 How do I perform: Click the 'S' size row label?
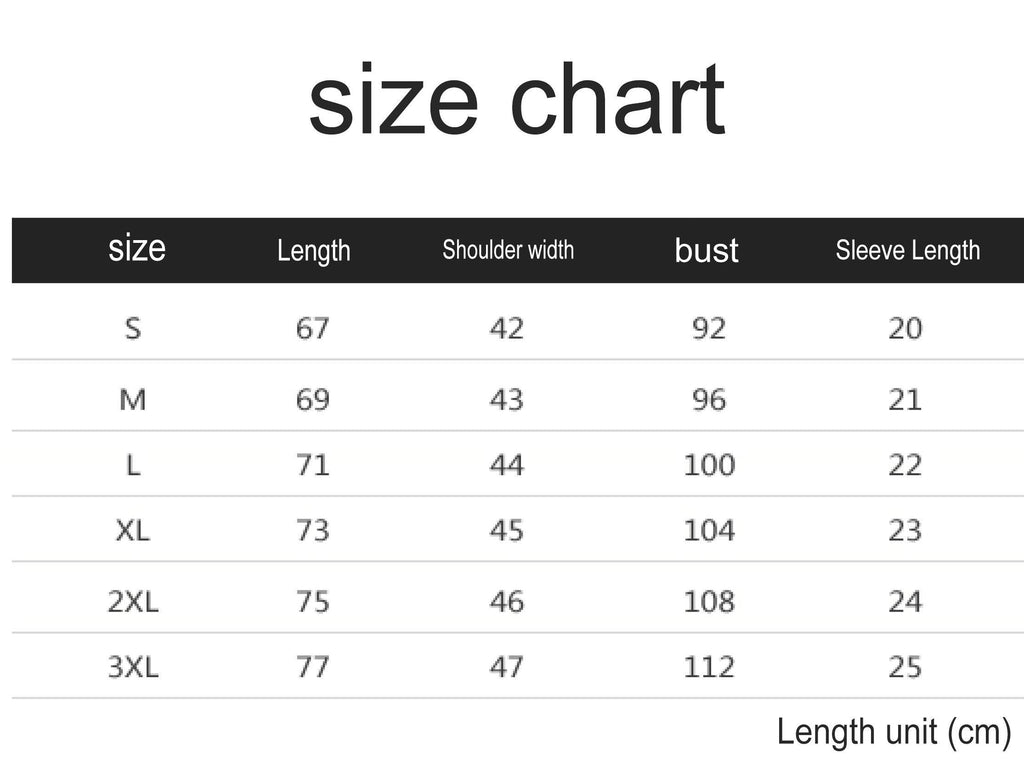point(133,328)
